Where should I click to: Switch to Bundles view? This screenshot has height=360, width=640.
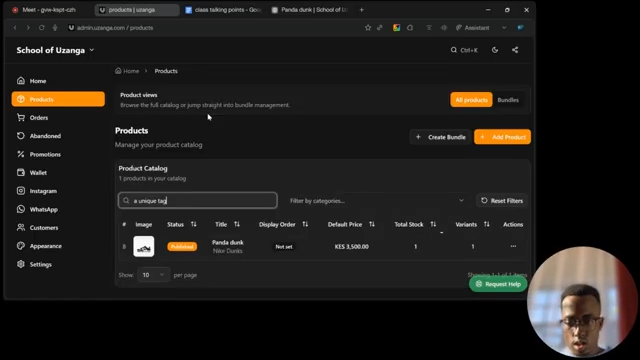coord(508,100)
